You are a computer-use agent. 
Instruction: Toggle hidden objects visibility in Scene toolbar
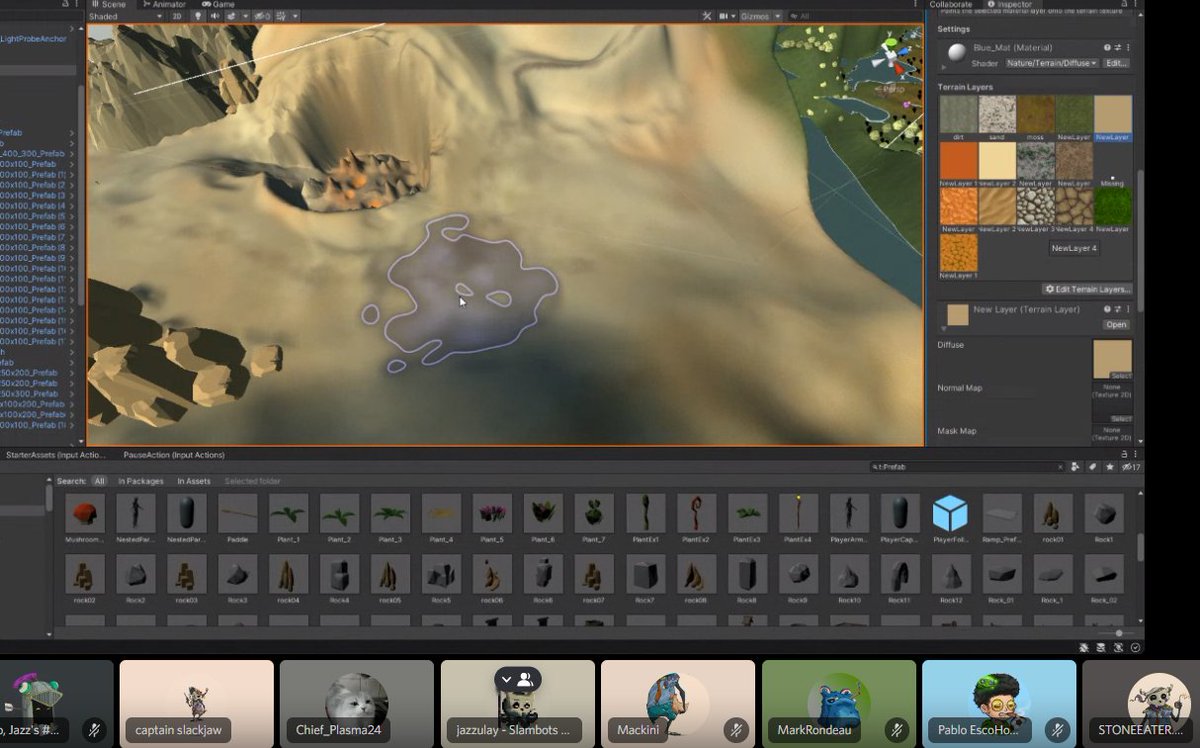coord(263,16)
